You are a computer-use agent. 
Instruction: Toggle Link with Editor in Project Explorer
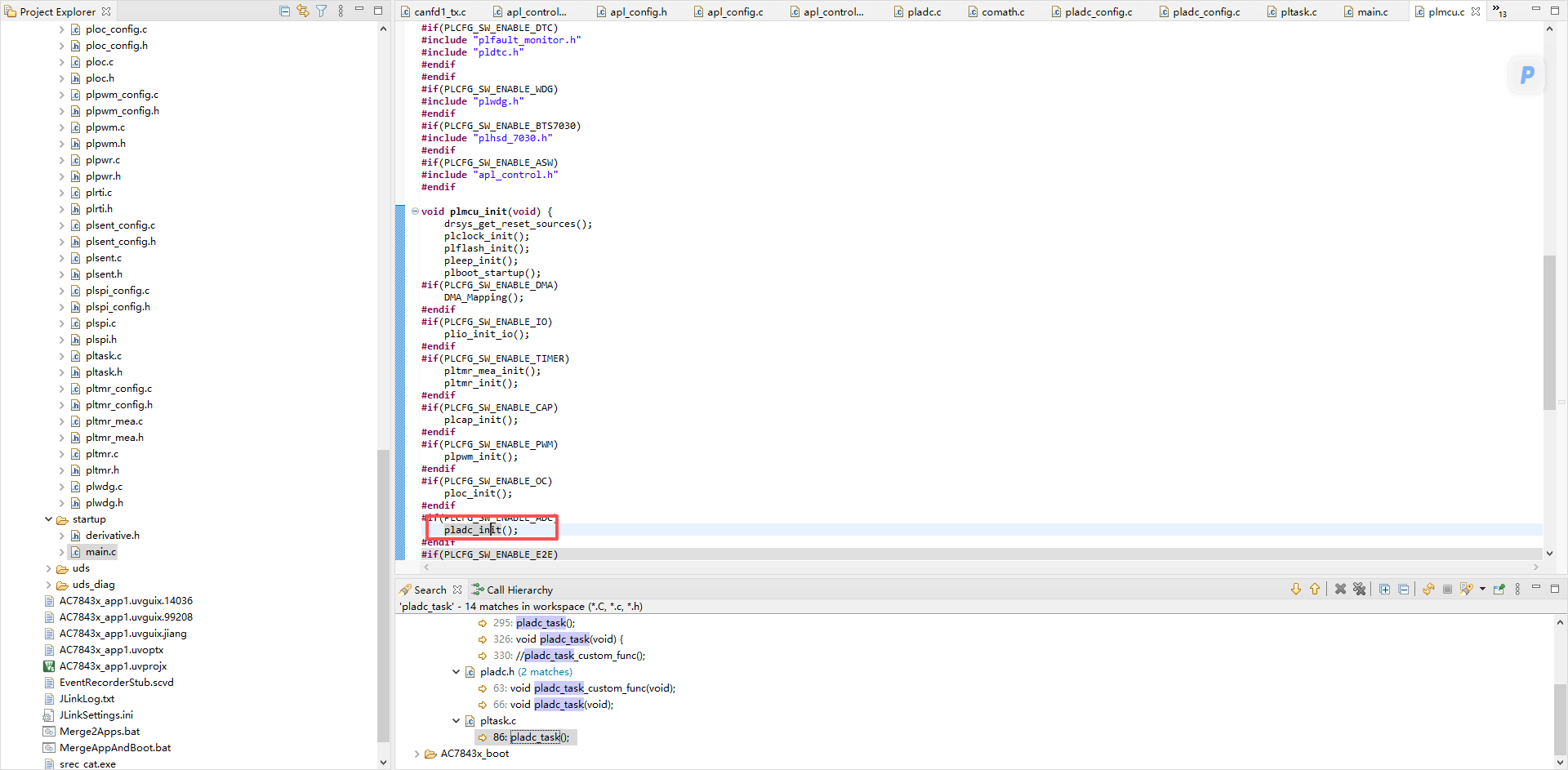[303, 11]
